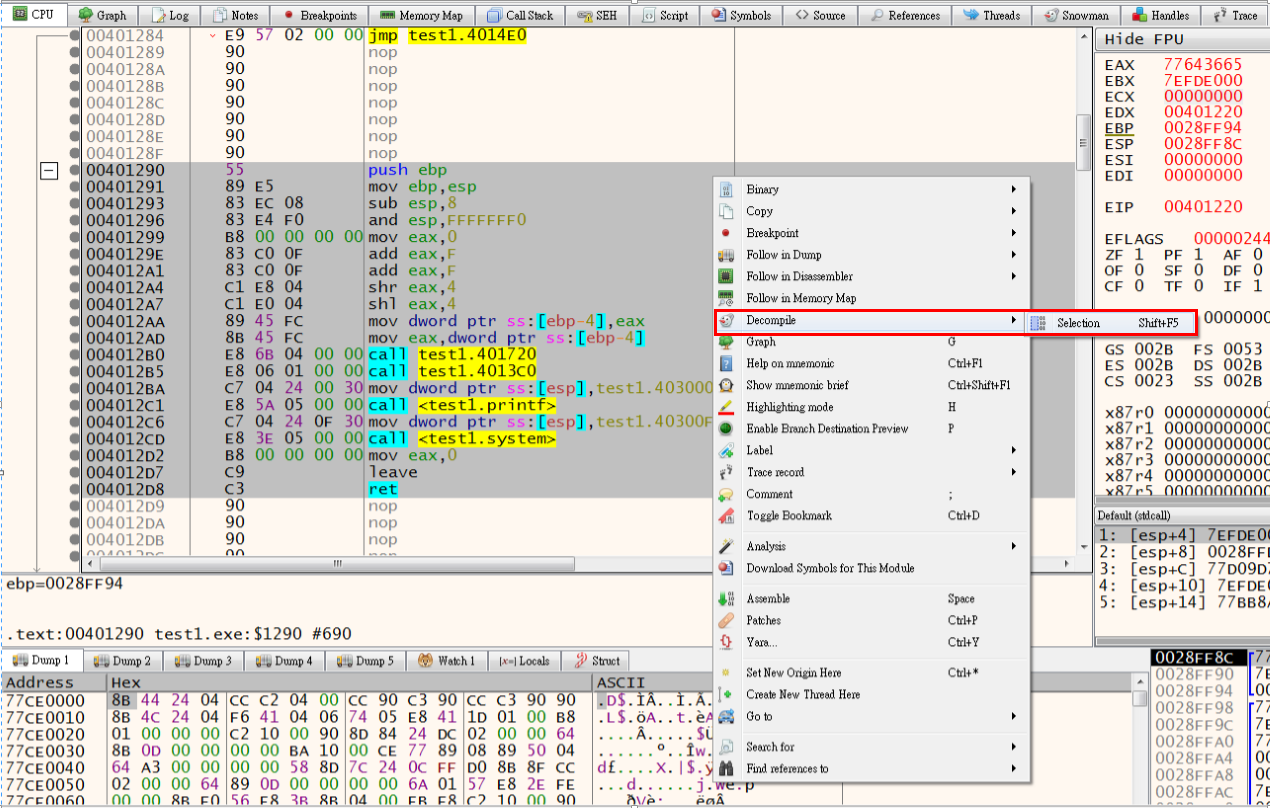Screen dimensions: 1270x808
Task: Click the Decompile context menu entry
Action: 871,321
